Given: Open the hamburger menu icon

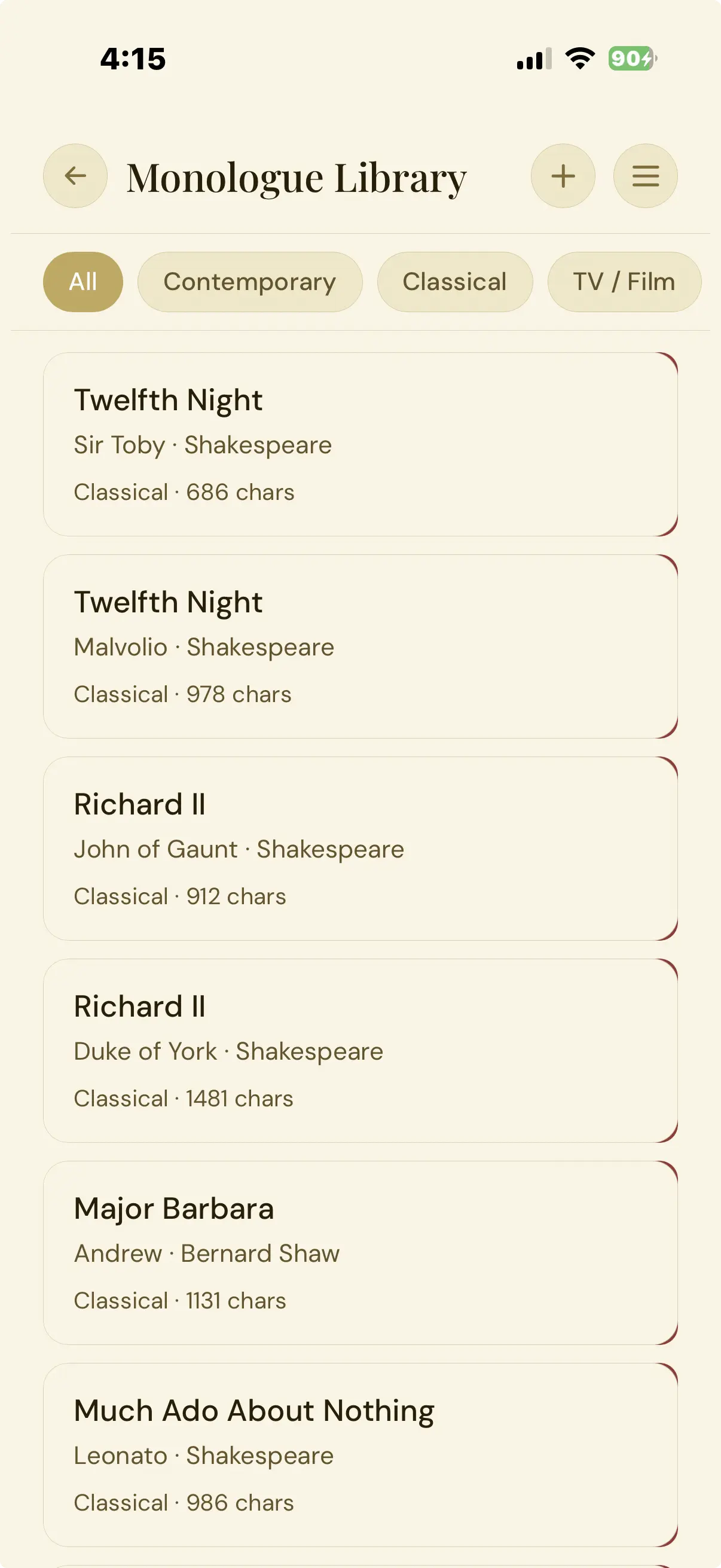Looking at the screenshot, I should coord(645,176).
